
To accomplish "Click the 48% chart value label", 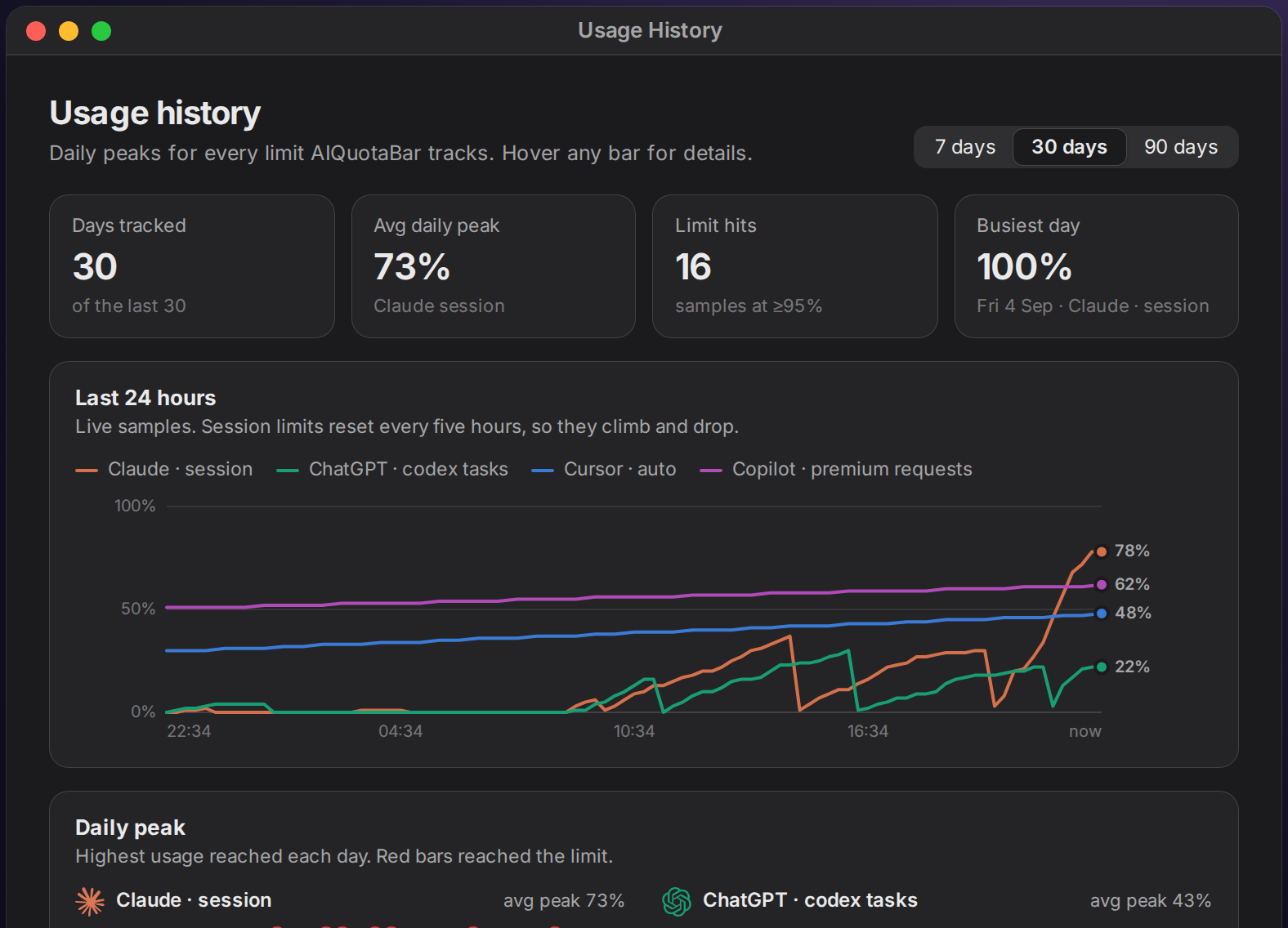I will pos(1133,613).
